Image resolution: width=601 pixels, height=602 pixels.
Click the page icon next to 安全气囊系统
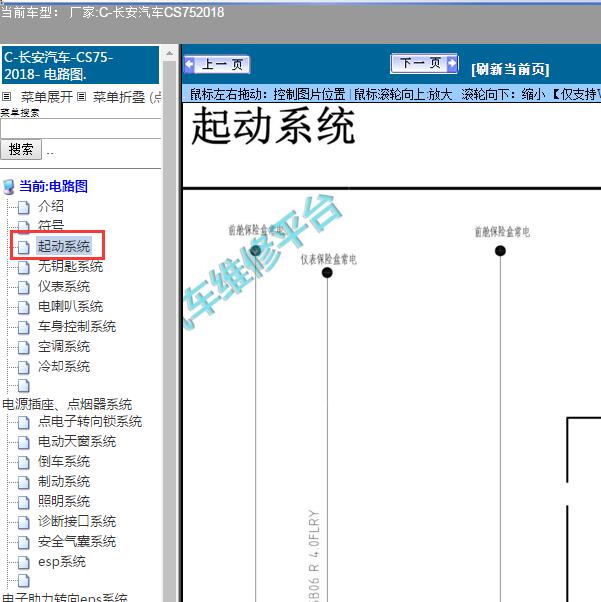coord(23,542)
